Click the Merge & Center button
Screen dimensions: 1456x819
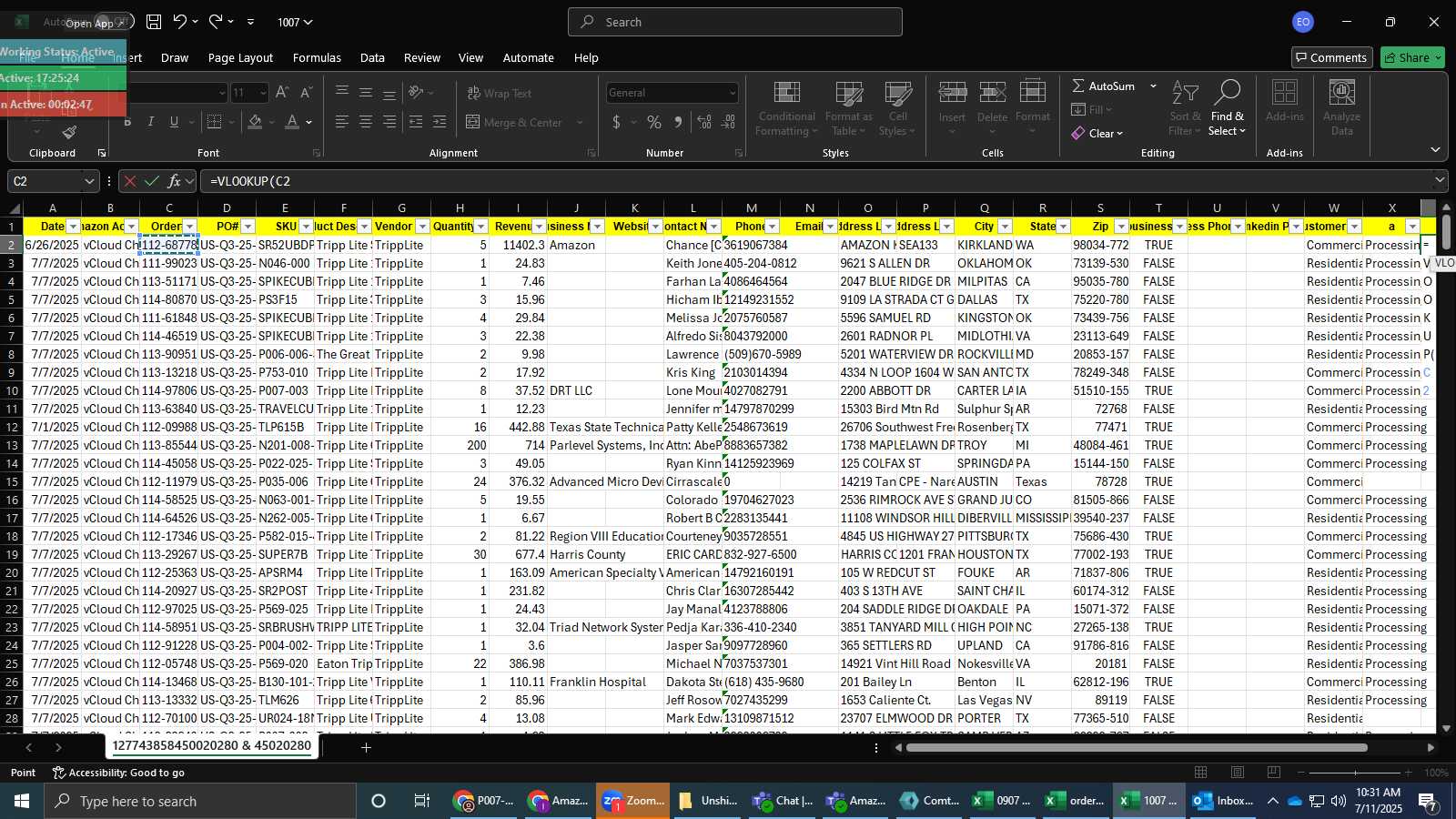pos(515,122)
